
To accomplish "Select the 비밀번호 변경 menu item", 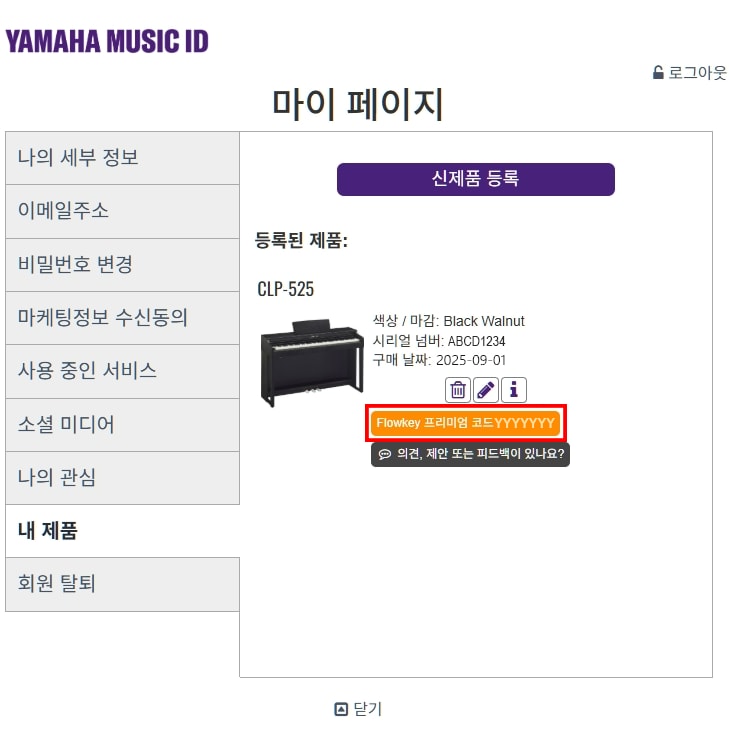I will click(x=122, y=265).
